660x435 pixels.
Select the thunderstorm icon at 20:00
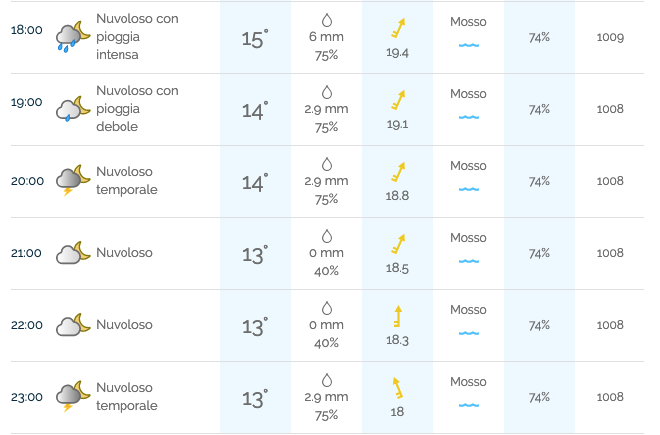pos(73,181)
